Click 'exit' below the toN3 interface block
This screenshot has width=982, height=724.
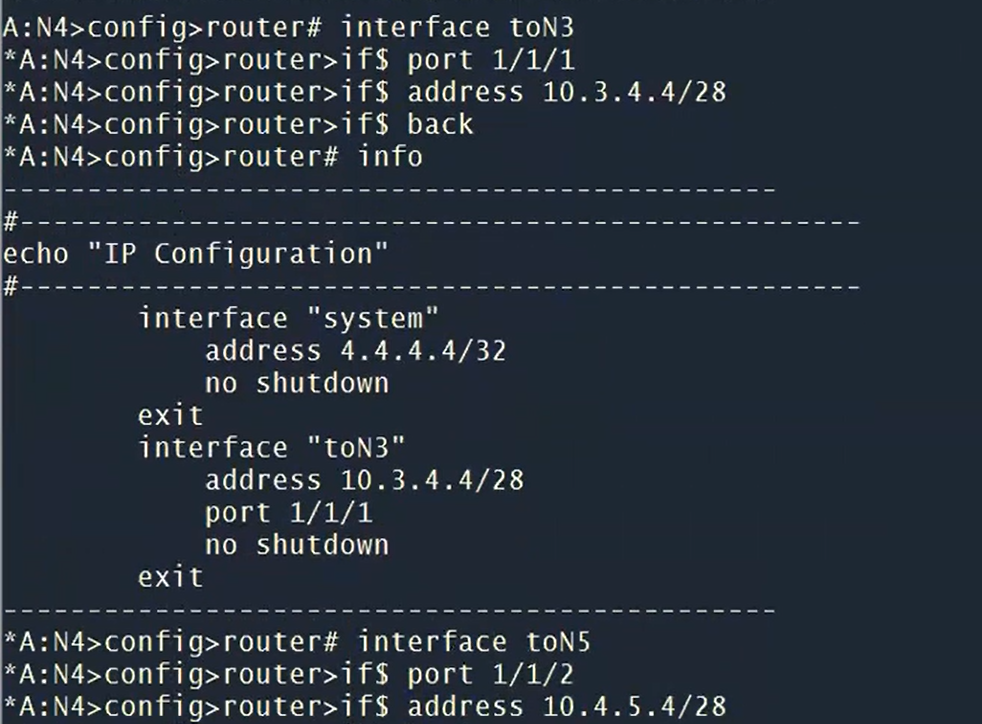pos(170,577)
